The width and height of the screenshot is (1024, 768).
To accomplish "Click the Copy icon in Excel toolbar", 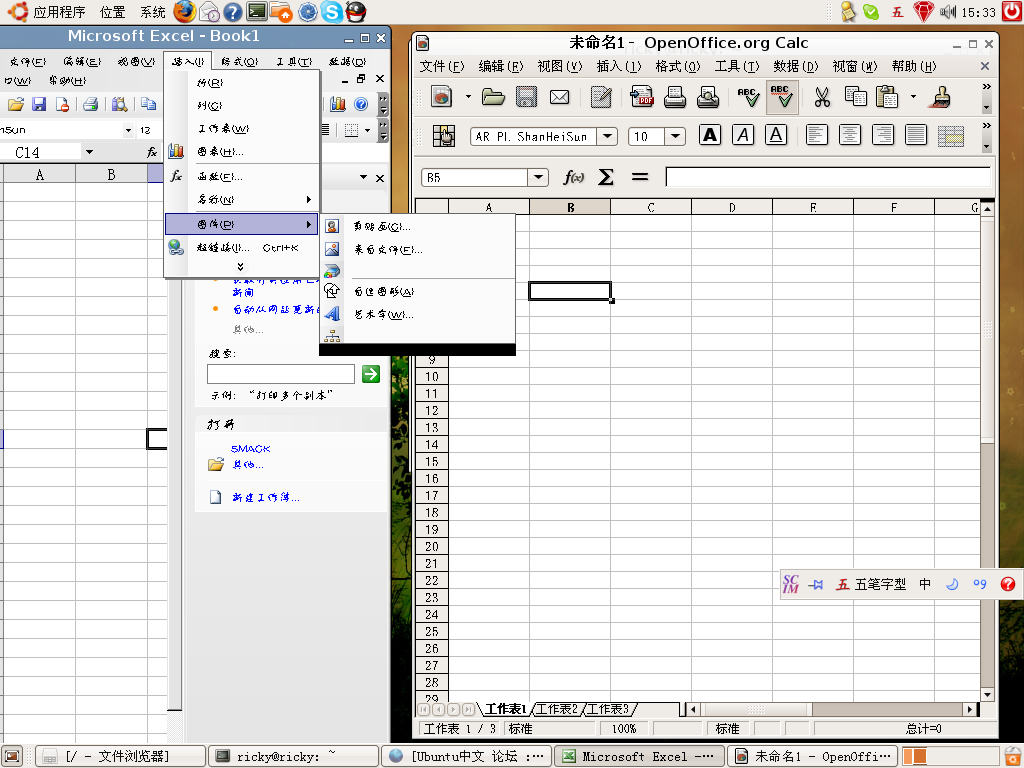I will pos(149,104).
